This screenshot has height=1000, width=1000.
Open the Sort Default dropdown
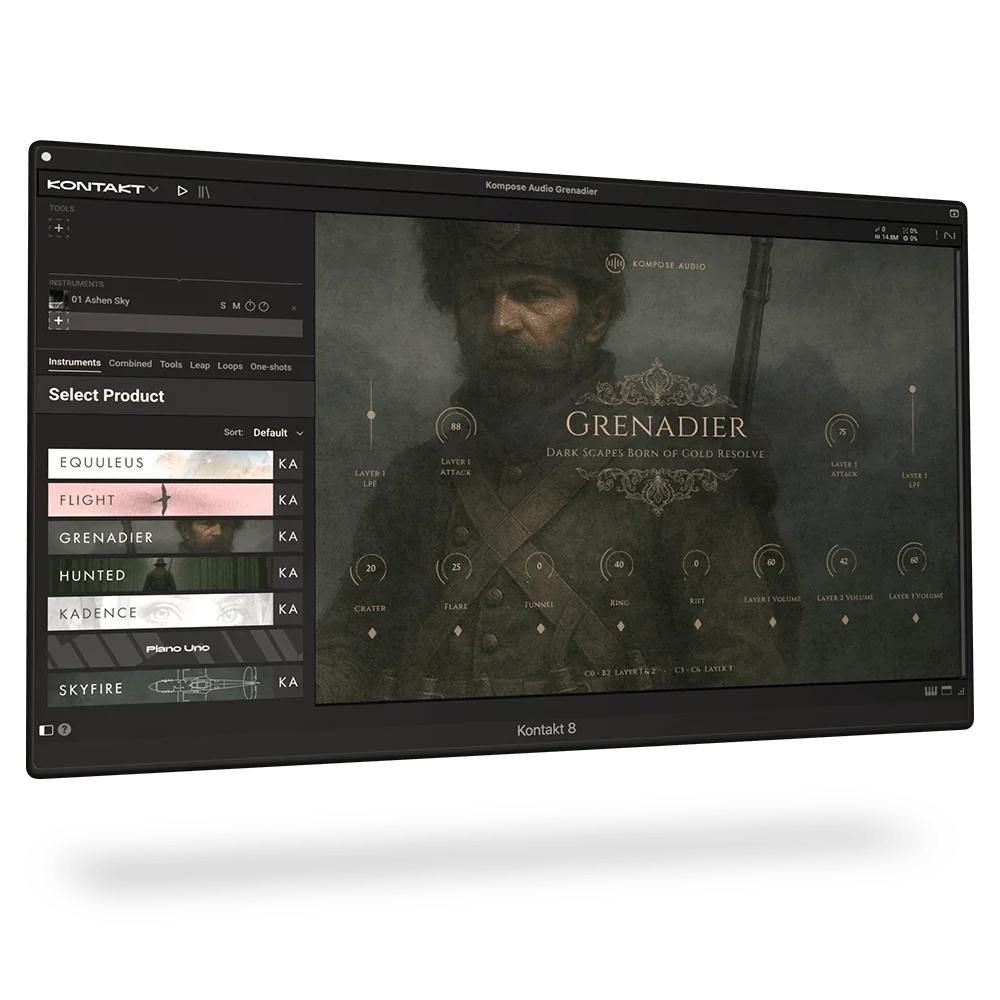tap(277, 433)
